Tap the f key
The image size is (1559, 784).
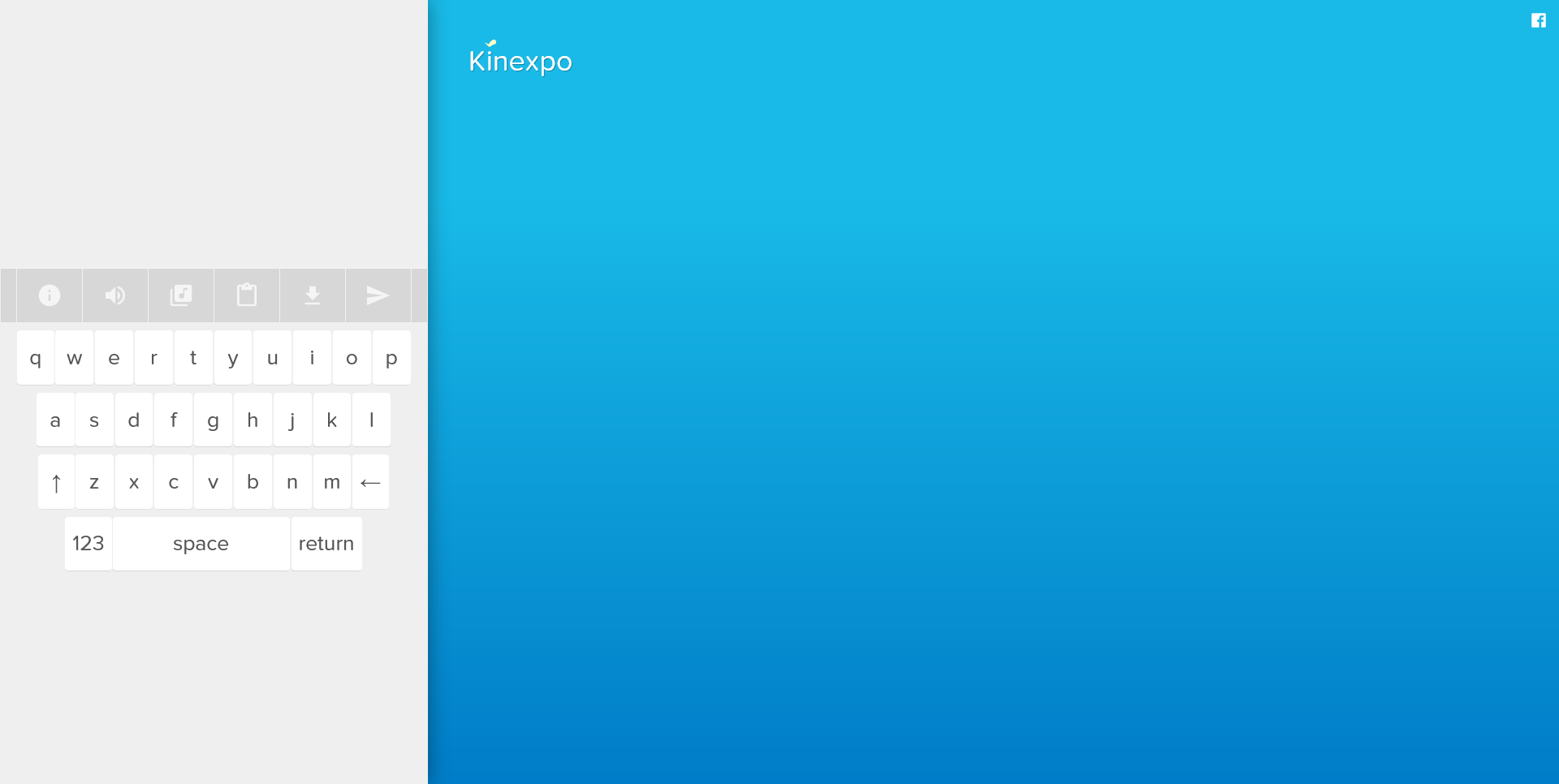click(x=174, y=420)
